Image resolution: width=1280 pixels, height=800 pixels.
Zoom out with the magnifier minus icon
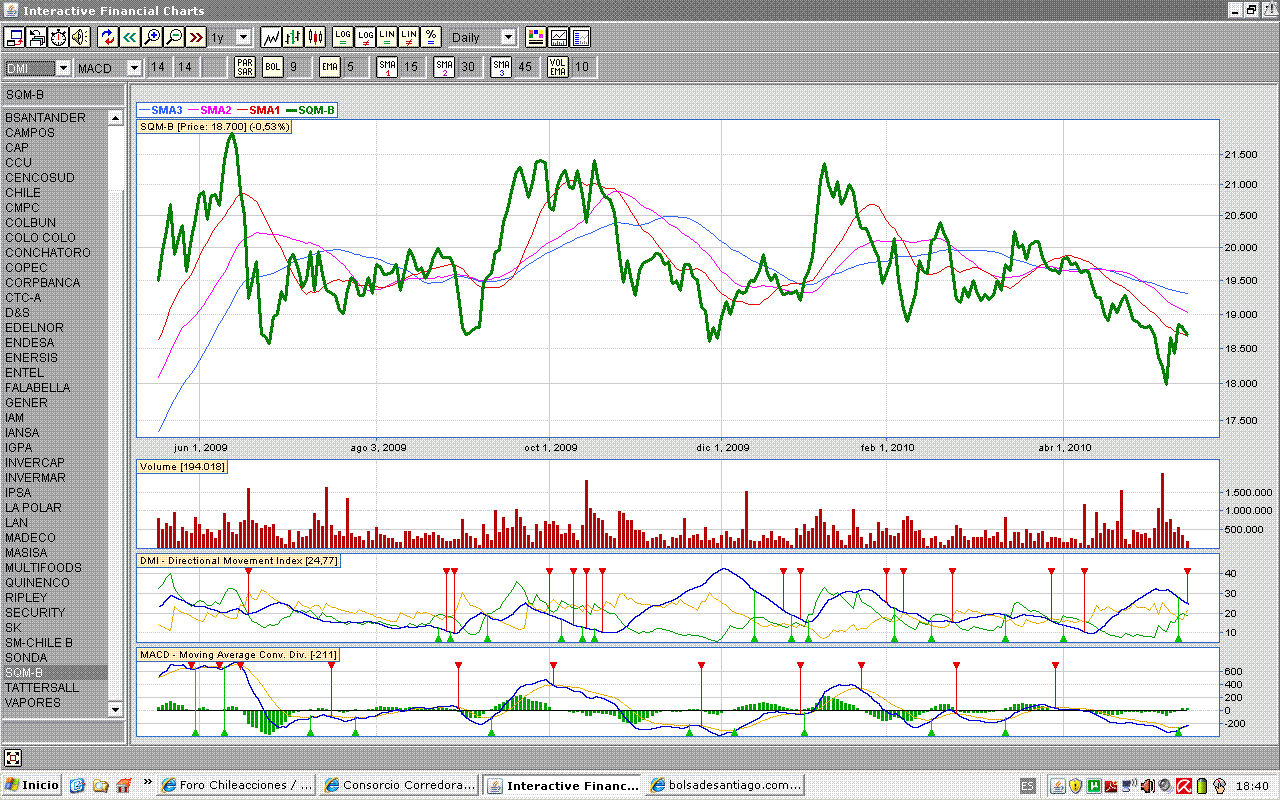tap(174, 37)
